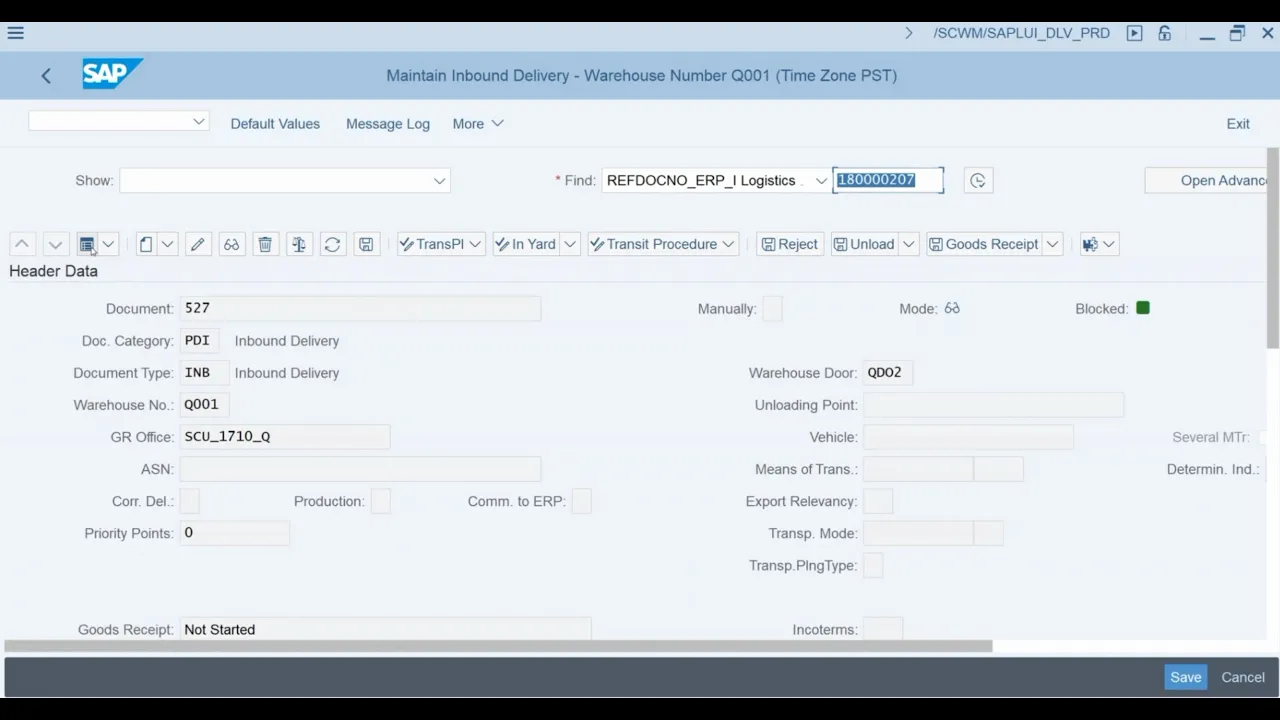
Task: Click the Transit Procedure button
Action: [663, 244]
